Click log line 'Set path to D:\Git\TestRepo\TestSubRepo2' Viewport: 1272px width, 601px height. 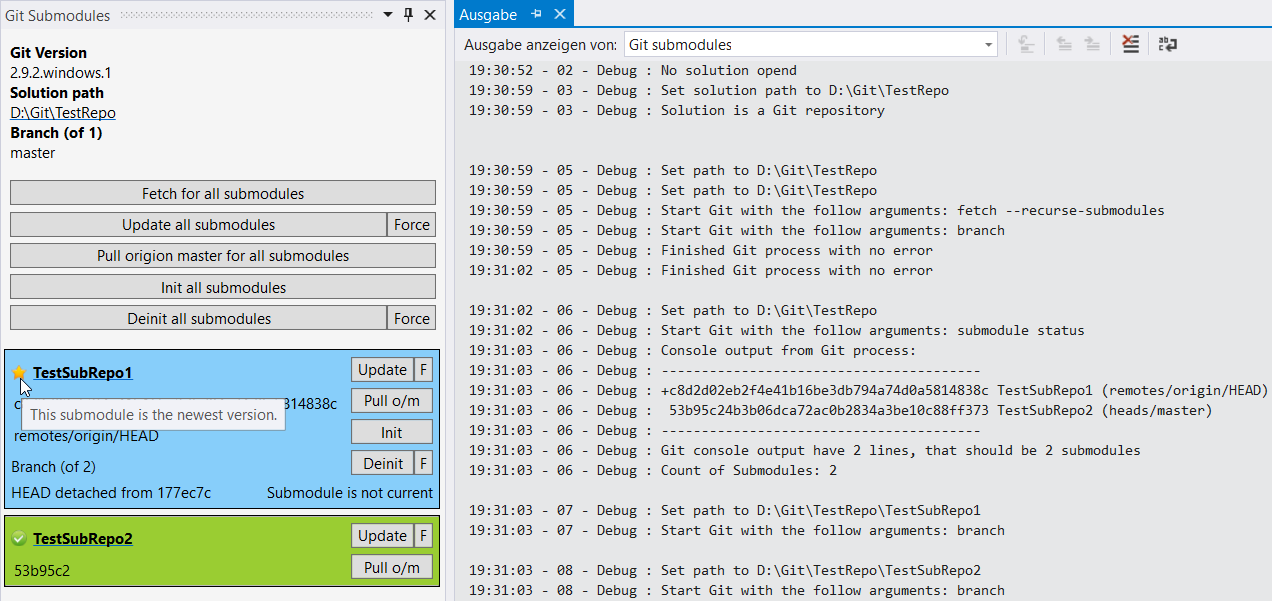pos(725,570)
